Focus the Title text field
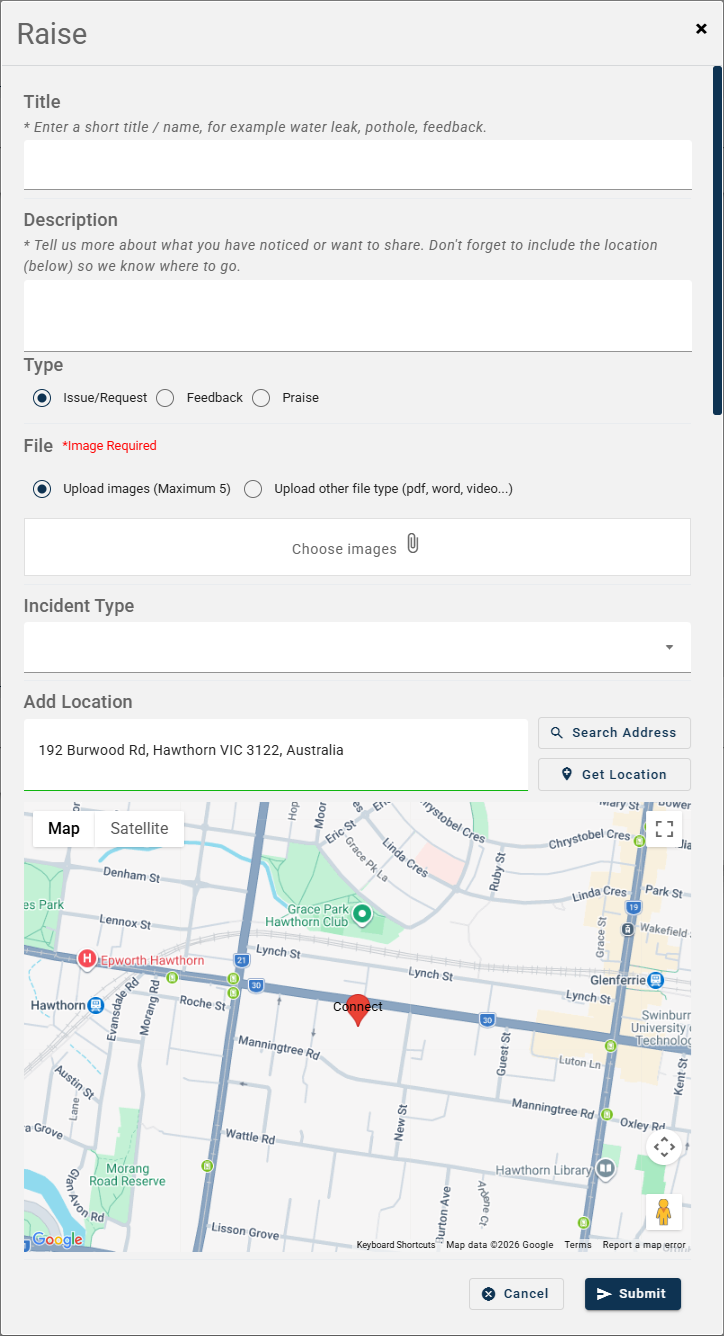Screen dimensions: 724x1336 [358, 165]
